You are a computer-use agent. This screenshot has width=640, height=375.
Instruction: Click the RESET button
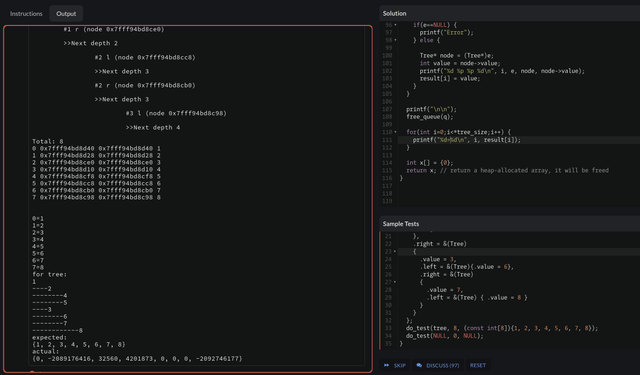(478, 365)
